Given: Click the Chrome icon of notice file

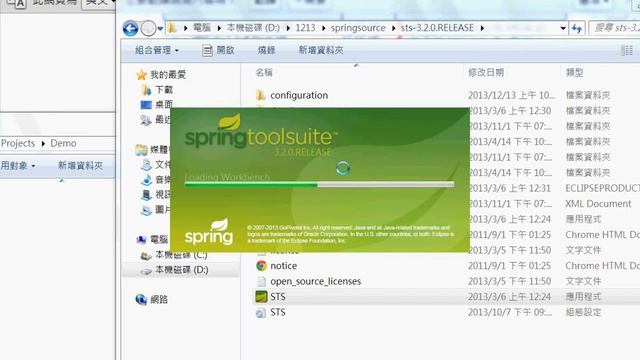Looking at the screenshot, I should pos(261,266).
